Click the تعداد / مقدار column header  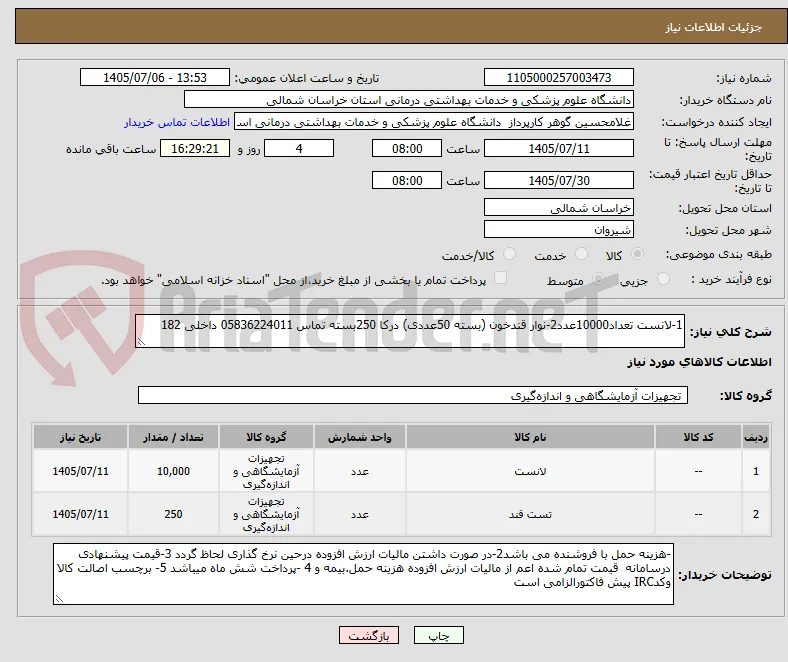173,437
